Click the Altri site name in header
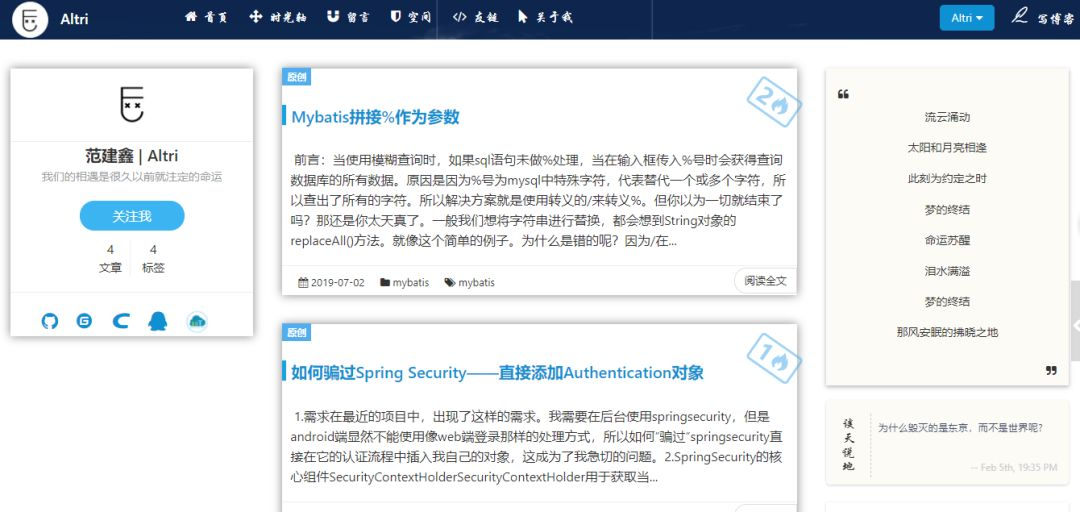This screenshot has height=512, width=1080. click(74, 19)
